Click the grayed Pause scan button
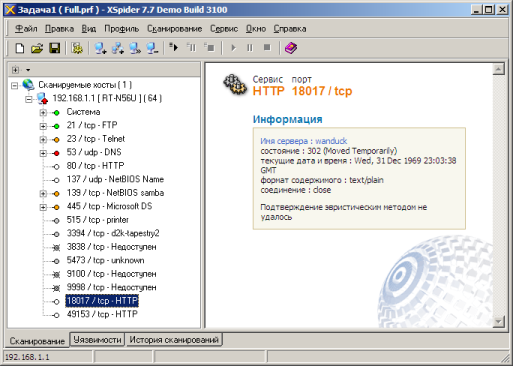 tap(250, 48)
